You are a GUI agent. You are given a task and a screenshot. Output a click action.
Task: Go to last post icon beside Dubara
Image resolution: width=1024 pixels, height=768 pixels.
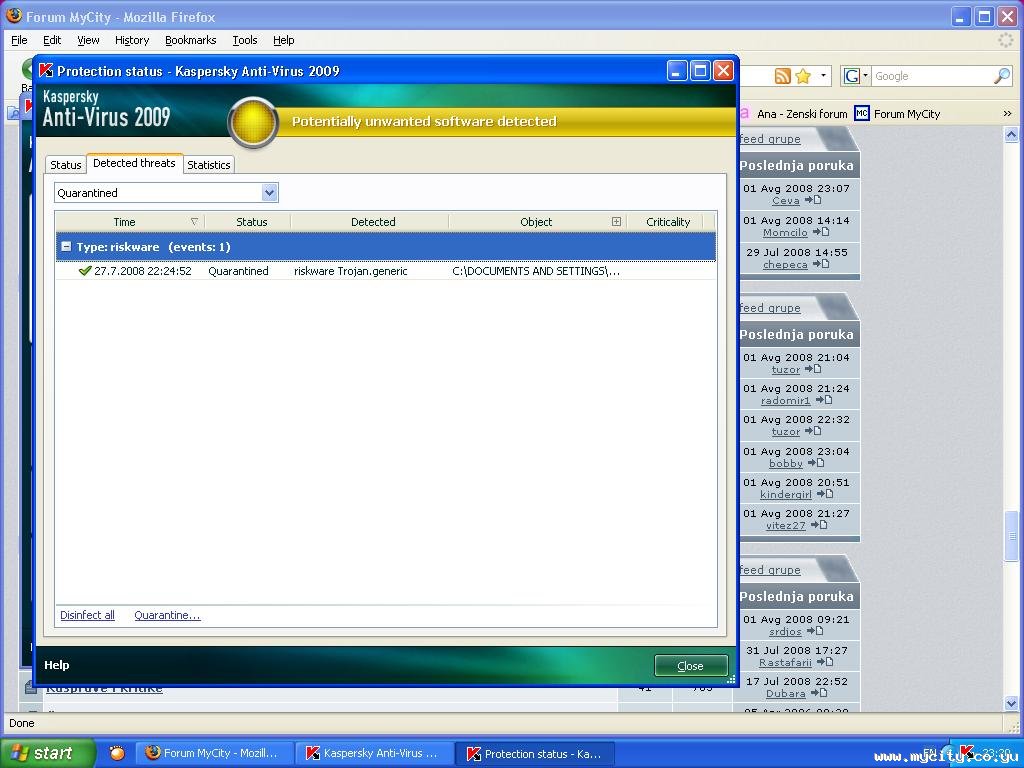point(819,693)
